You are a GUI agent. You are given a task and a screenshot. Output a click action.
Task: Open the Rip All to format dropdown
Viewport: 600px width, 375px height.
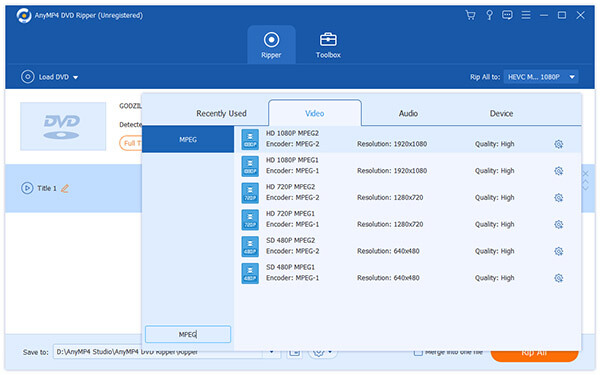click(x=541, y=77)
